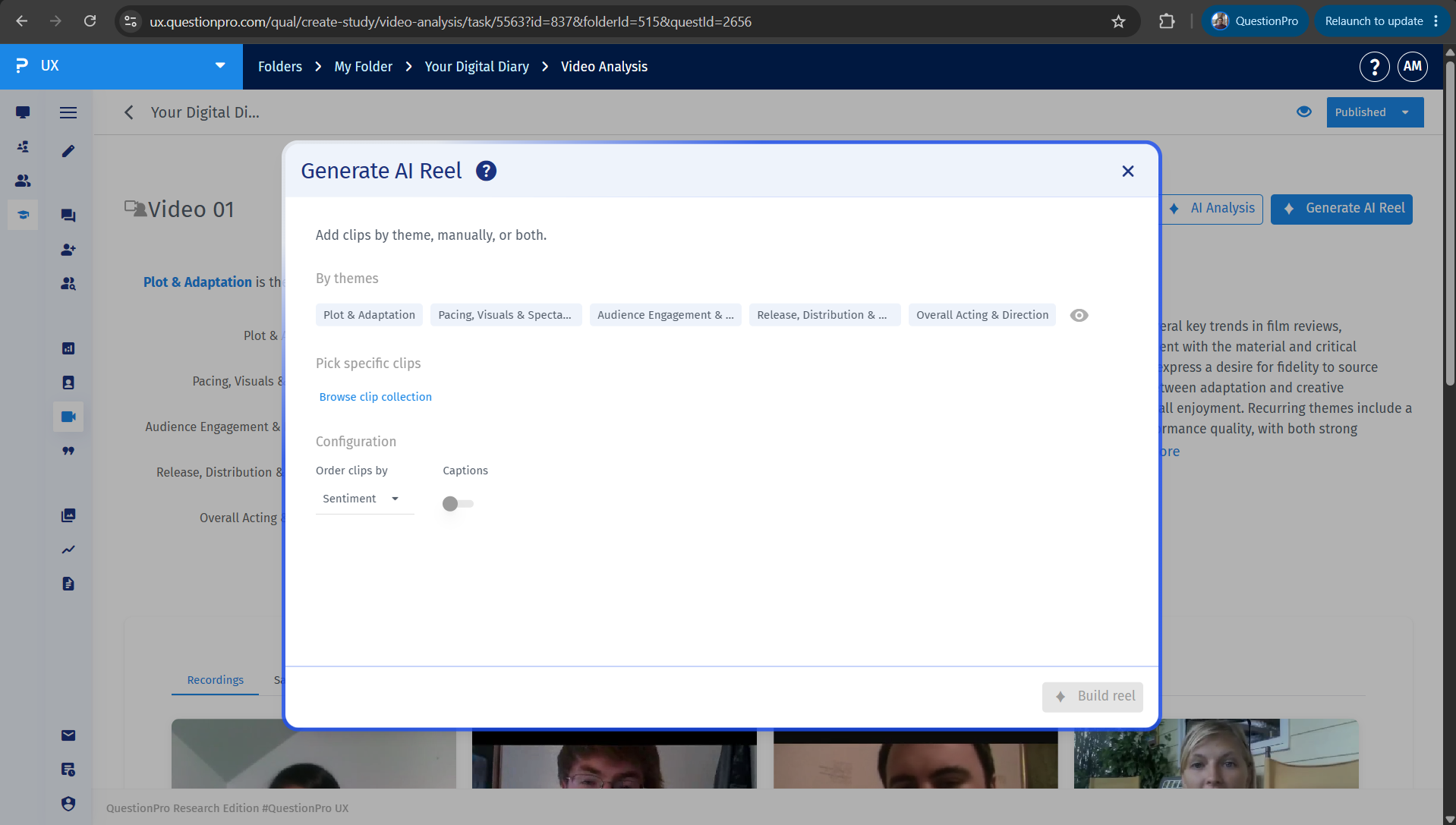Open the quotes icon in the sidebar
This screenshot has width=1456, height=825.
pyautogui.click(x=68, y=451)
